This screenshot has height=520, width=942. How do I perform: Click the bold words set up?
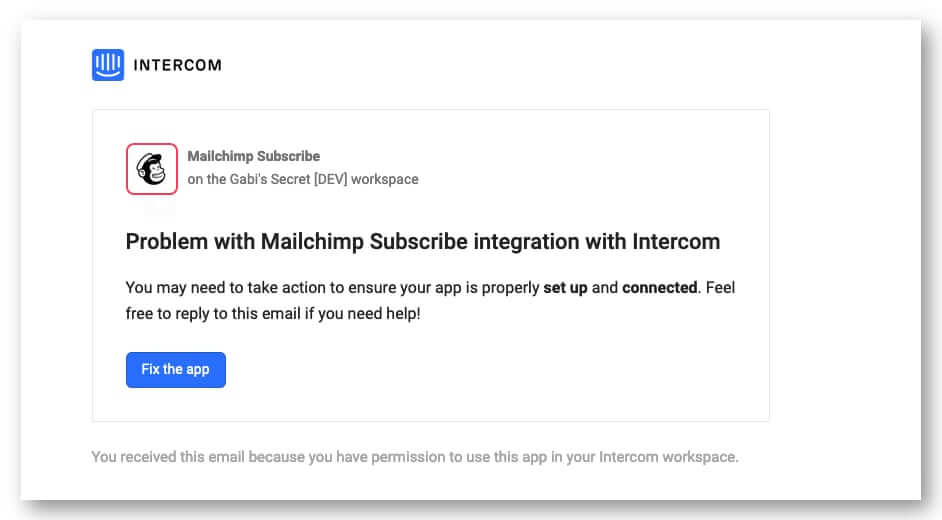tap(565, 288)
